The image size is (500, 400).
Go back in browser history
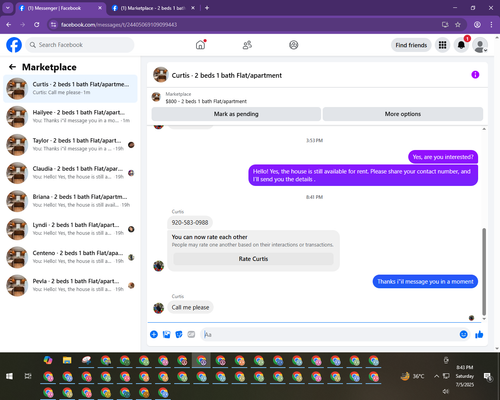pos(9,25)
